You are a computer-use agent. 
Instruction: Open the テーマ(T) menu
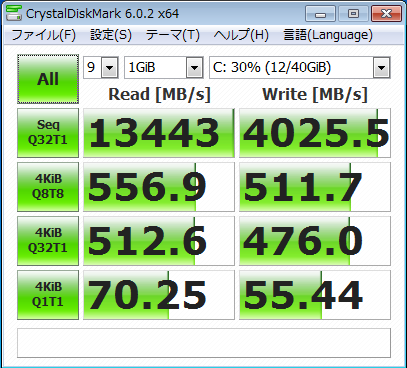coord(173,35)
